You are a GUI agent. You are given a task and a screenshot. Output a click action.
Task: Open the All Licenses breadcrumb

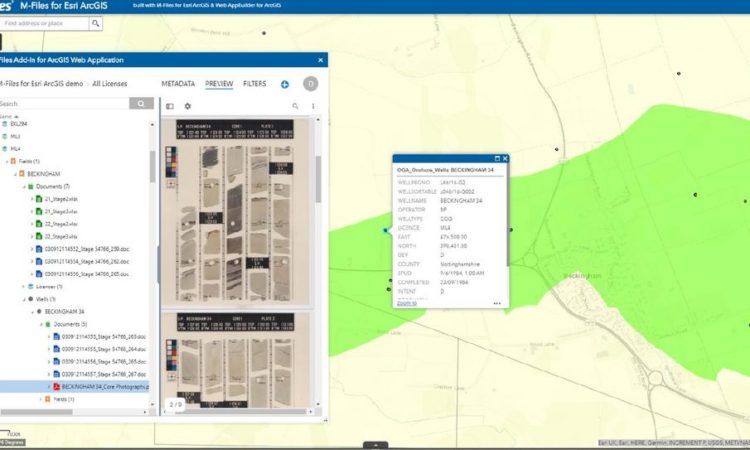click(x=110, y=84)
